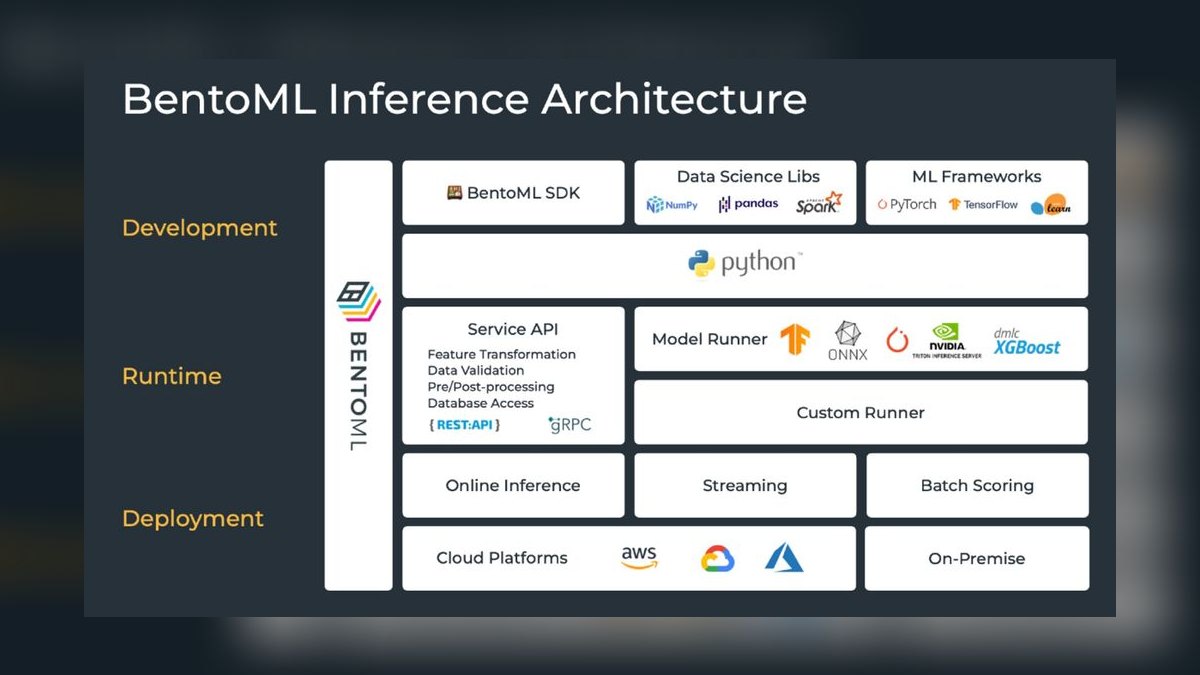Click the Online Inference box
Screen dimensions: 1200x675
click(513, 485)
